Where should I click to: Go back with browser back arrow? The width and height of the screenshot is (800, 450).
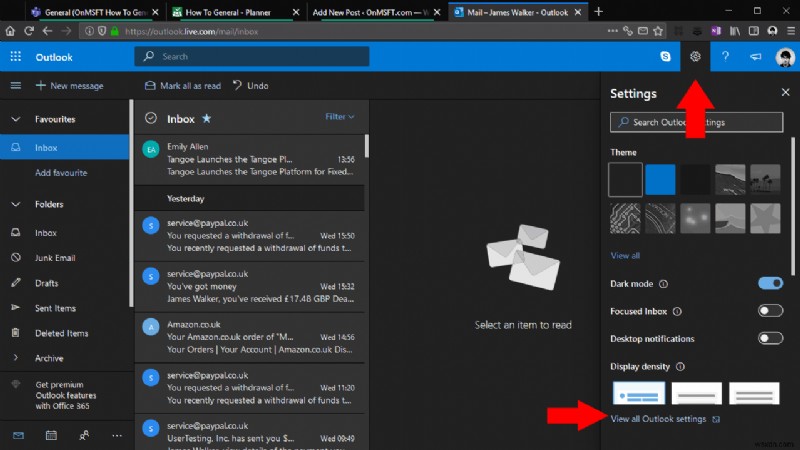[x=47, y=31]
